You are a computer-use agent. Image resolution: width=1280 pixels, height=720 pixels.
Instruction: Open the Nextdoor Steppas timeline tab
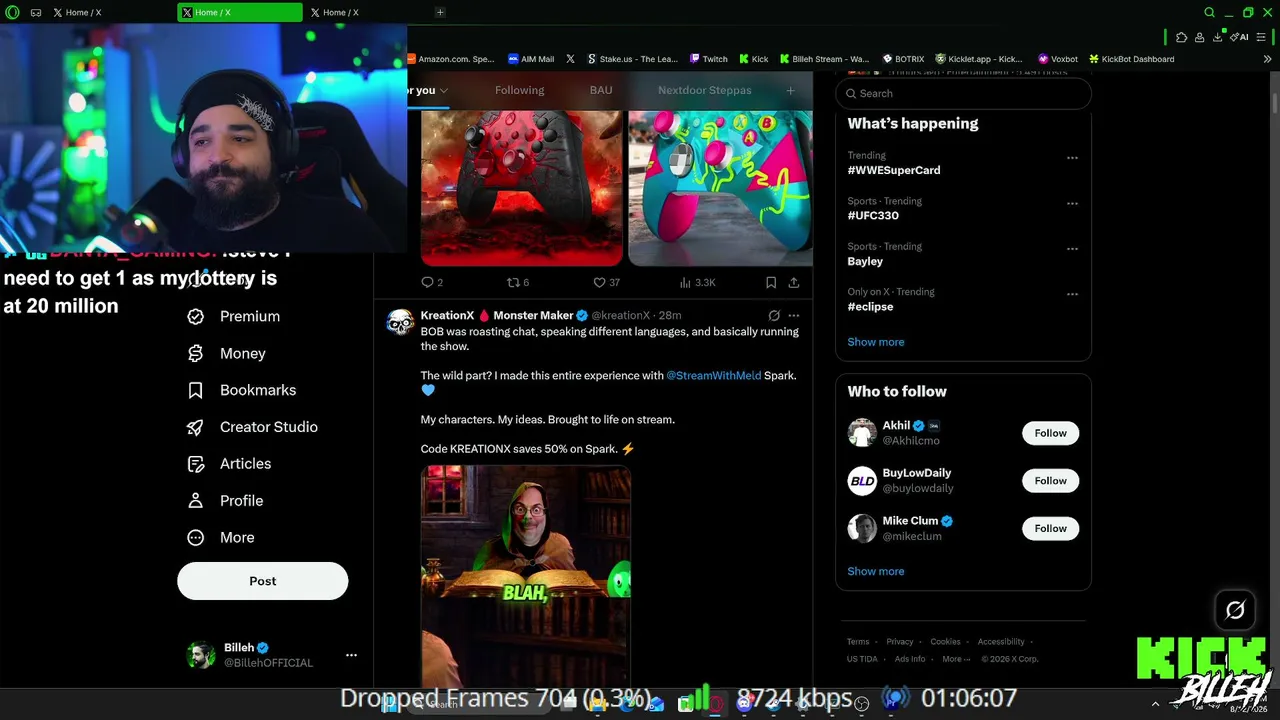[x=705, y=90]
